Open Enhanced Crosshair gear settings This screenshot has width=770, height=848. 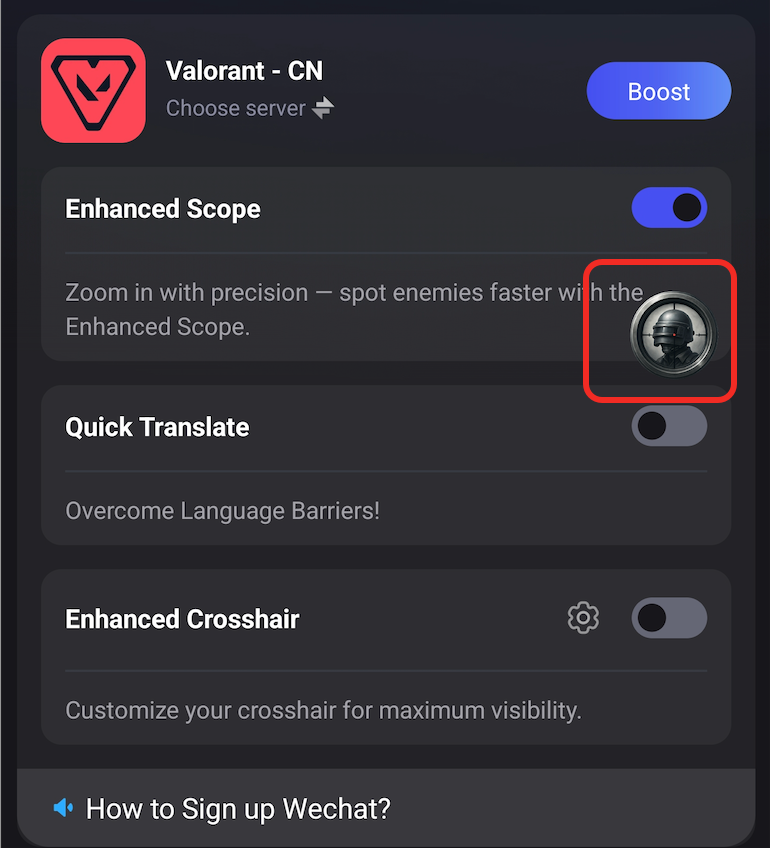pos(583,618)
